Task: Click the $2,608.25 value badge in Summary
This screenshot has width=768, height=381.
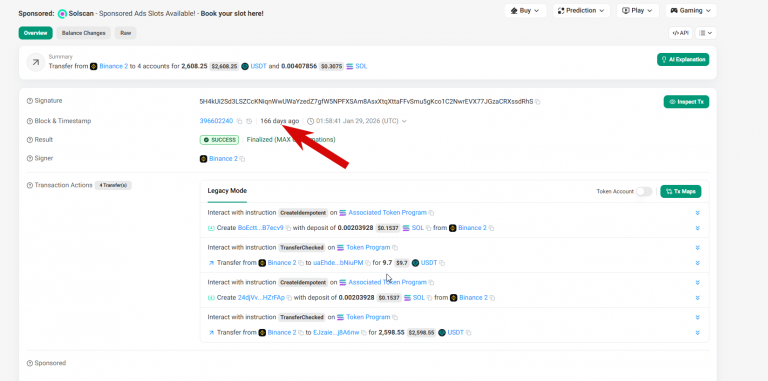Action: click(x=224, y=67)
